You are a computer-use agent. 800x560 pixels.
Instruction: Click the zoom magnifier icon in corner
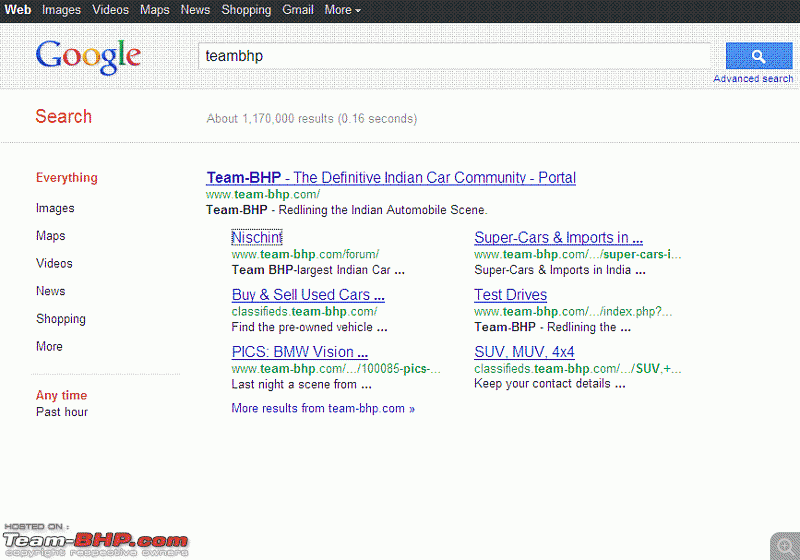pos(785,546)
